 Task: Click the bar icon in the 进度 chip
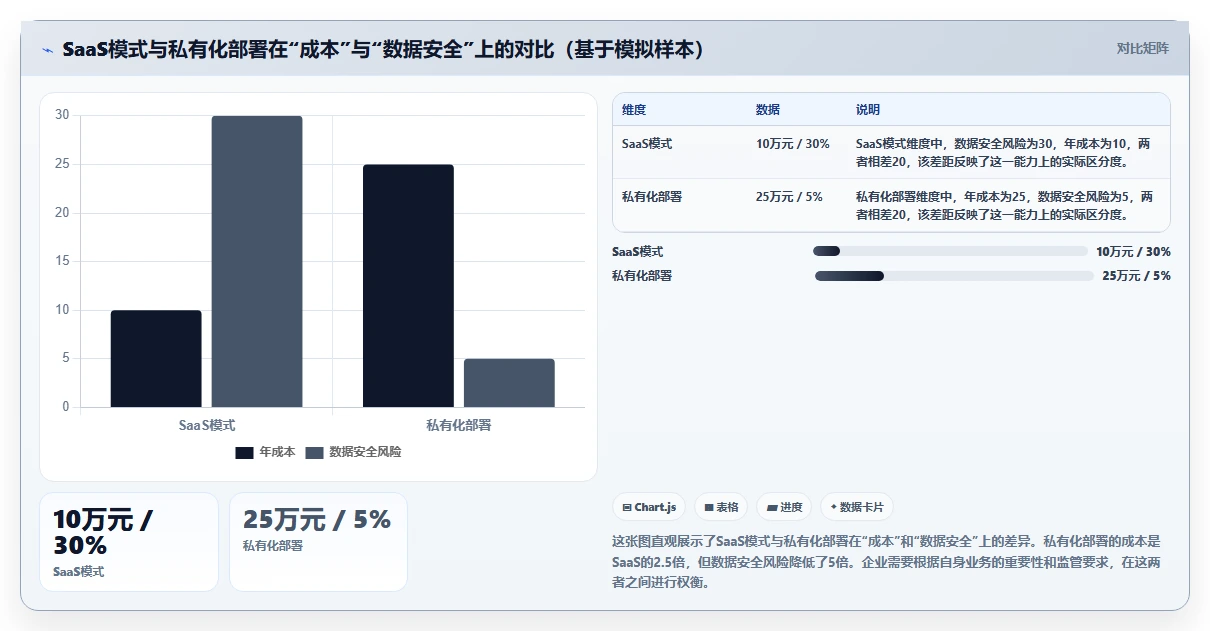772,508
